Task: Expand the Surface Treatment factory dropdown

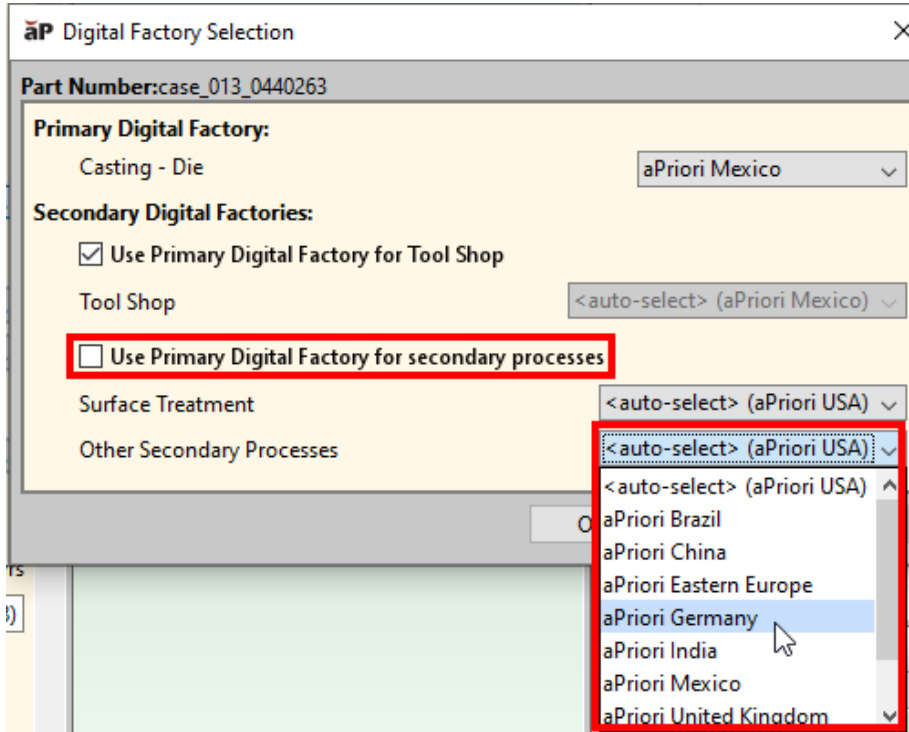Action: (x=752, y=404)
